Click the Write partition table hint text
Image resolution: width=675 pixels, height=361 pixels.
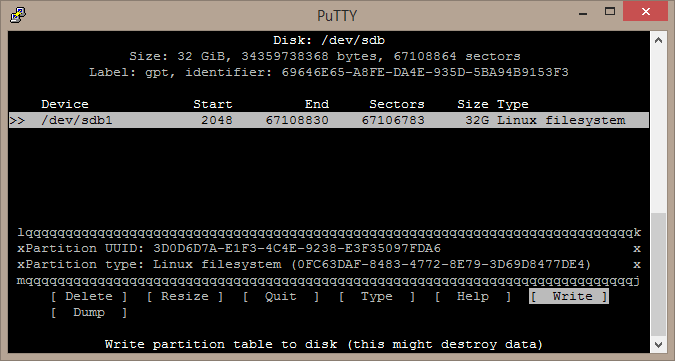[324, 344]
